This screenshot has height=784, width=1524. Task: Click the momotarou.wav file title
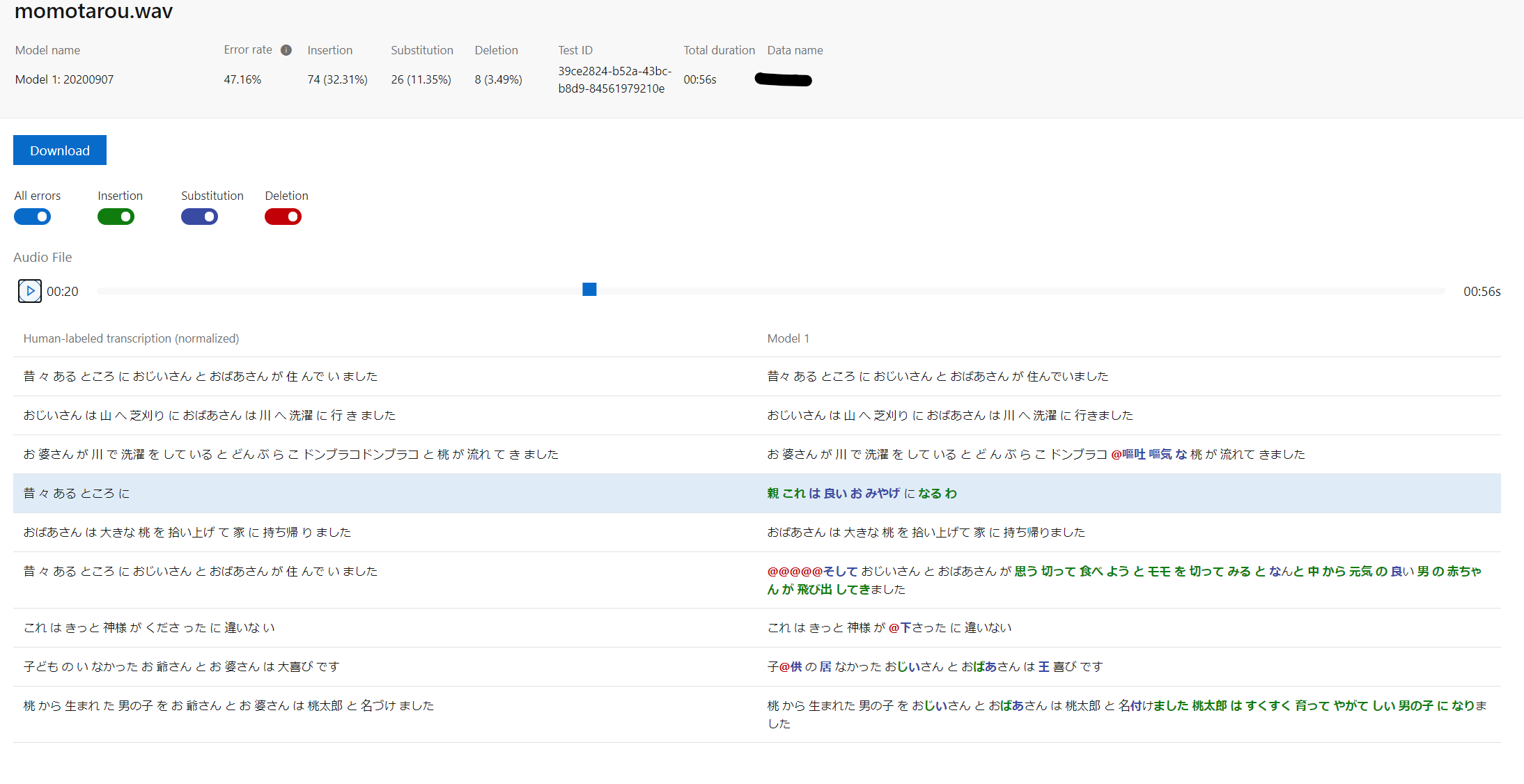(x=93, y=12)
